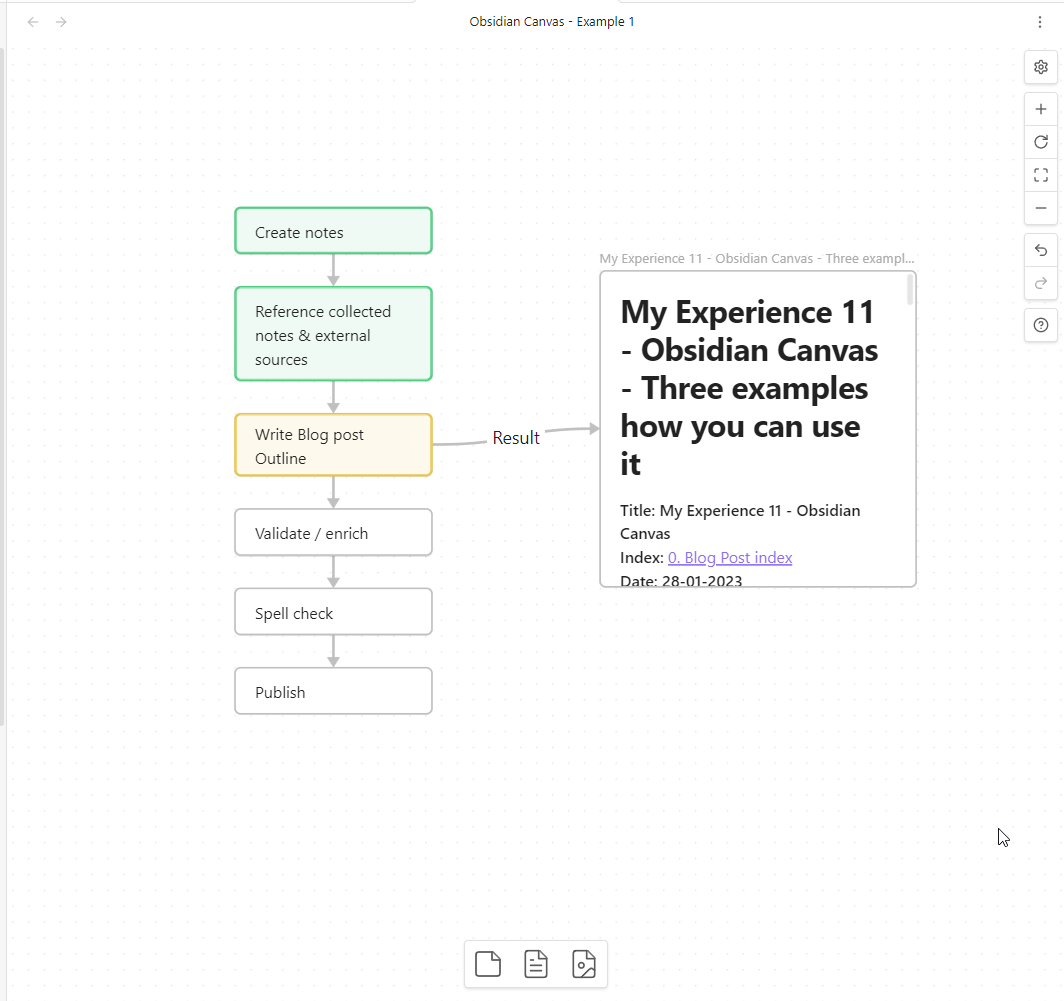Select the 'Create notes' card
1064x1001 pixels.
tap(333, 231)
